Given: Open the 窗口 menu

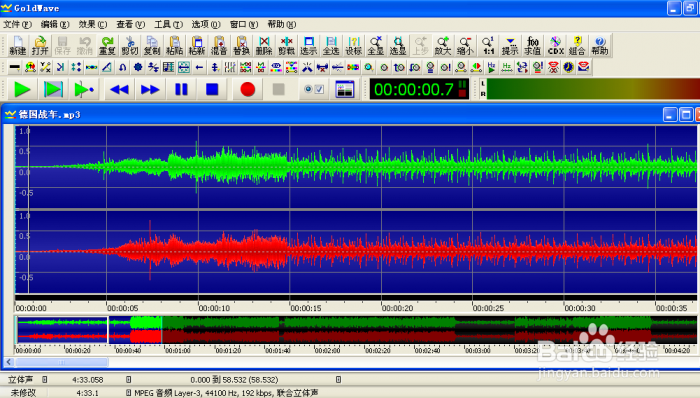Looking at the screenshot, I should click(x=244, y=25).
